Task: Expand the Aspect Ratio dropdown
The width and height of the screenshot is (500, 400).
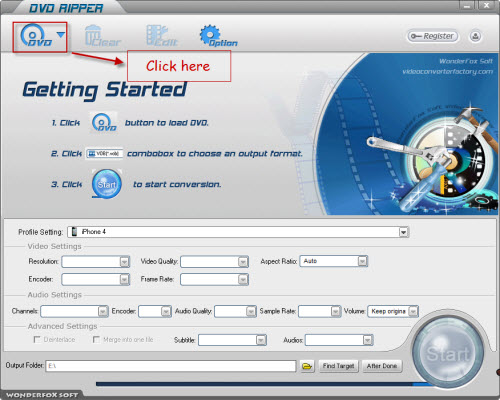Action: tap(362, 261)
